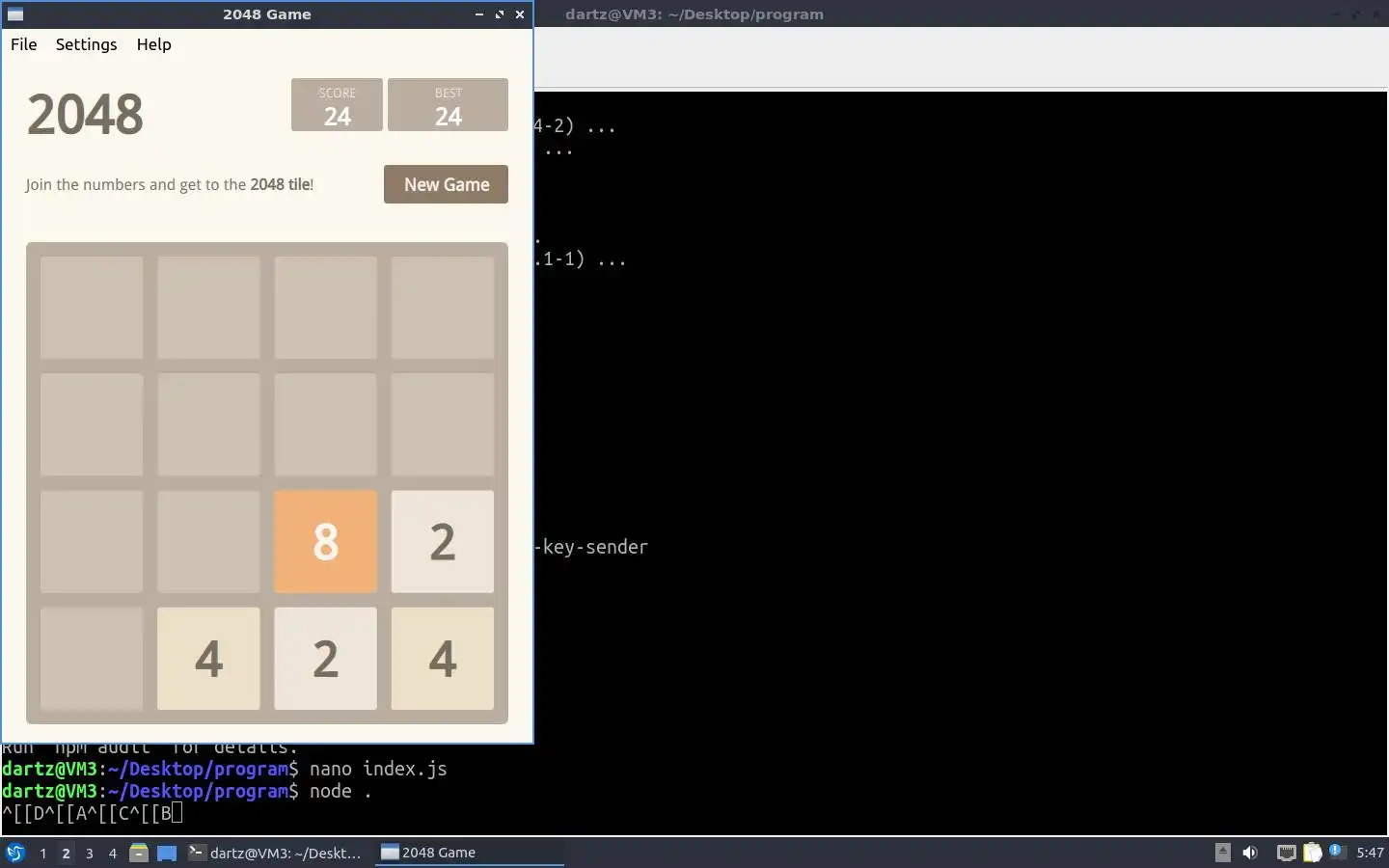Activate the dartz@VM3 terminal taskbar entry

pyautogui.click(x=276, y=853)
